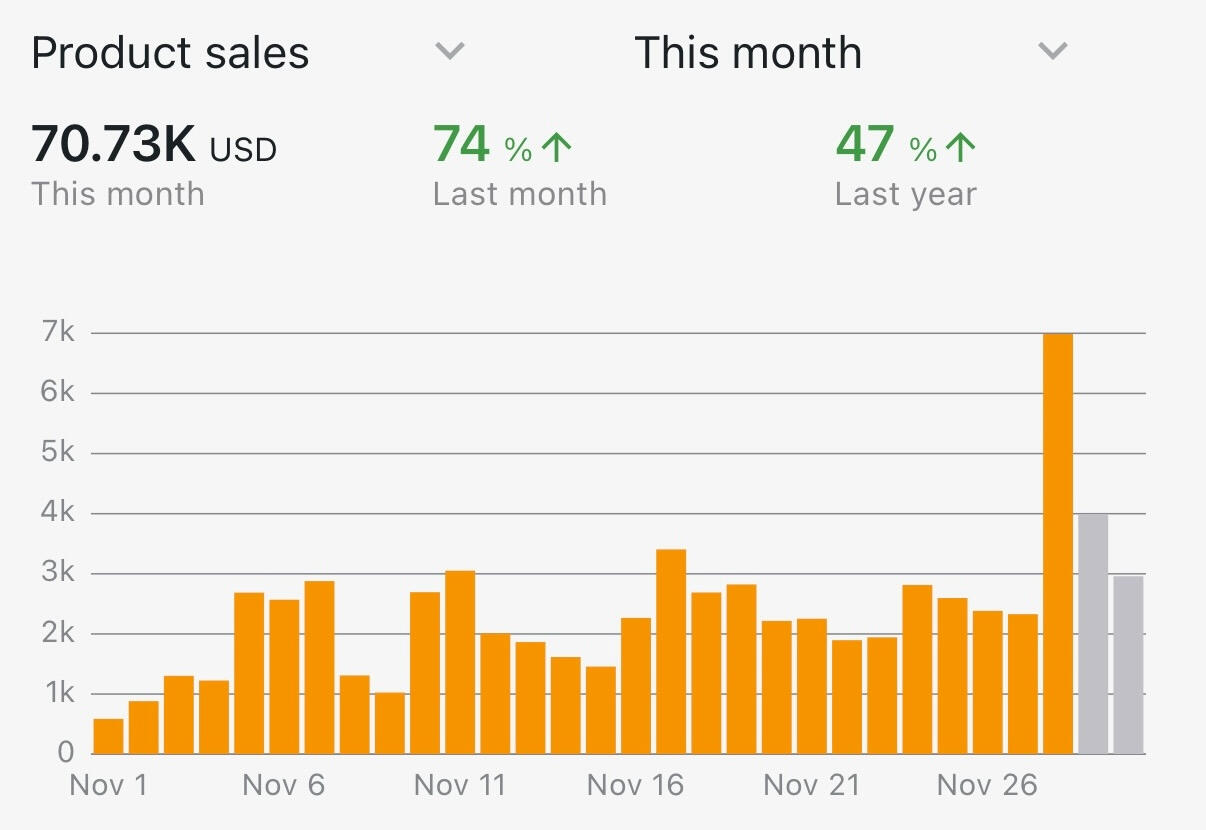Screen dimensions: 1206x830
Task: Select the This month period label
Action: tap(748, 52)
